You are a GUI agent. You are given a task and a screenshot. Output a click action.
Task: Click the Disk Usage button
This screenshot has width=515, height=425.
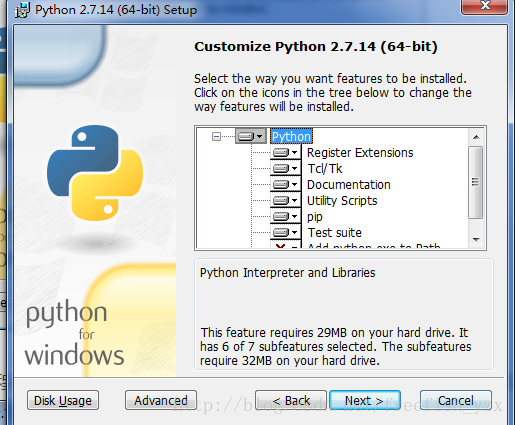click(63, 400)
